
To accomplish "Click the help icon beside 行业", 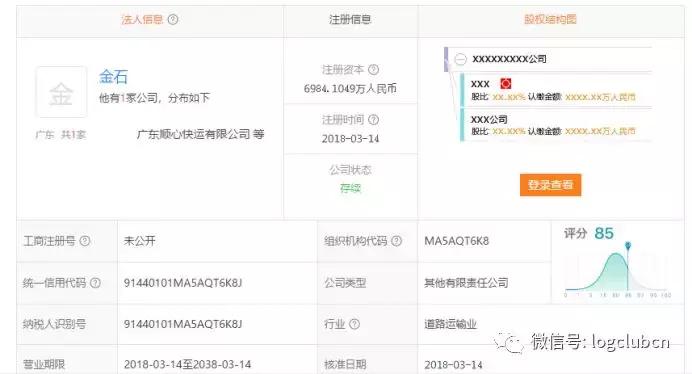I will pyautogui.click(x=354, y=324).
